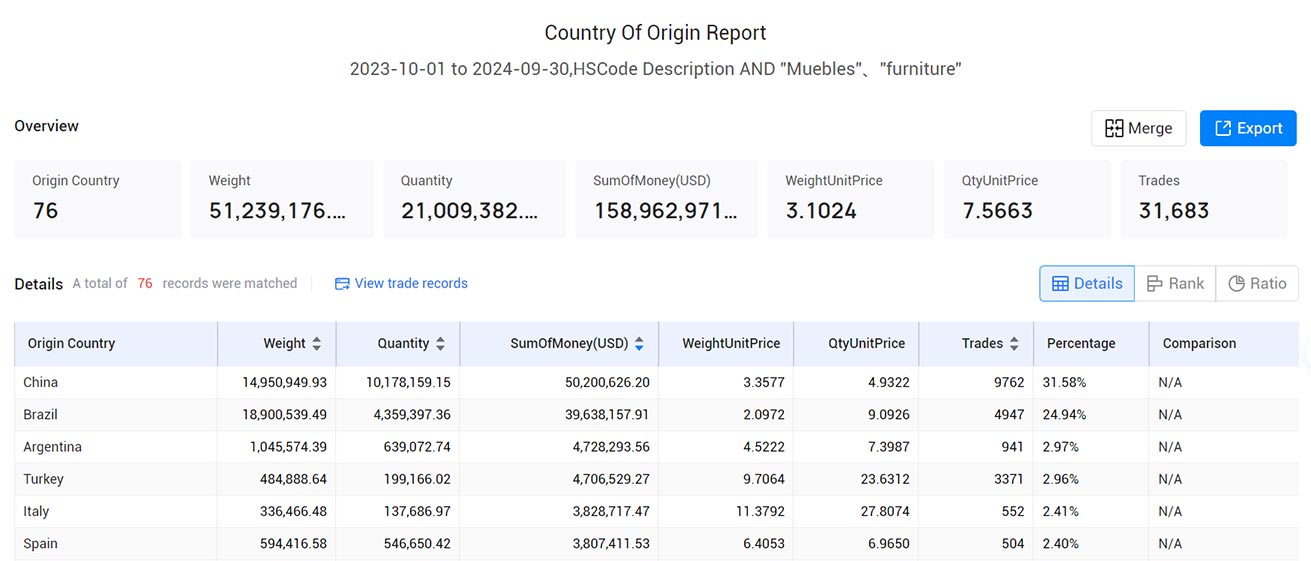
Task: Switch to the Ratio view tab
Action: click(1257, 283)
